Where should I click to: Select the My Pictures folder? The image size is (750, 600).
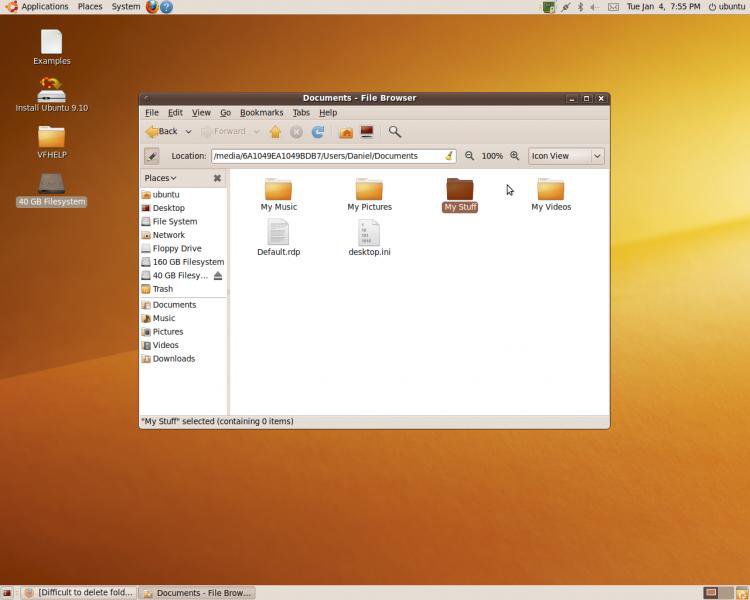coord(369,194)
